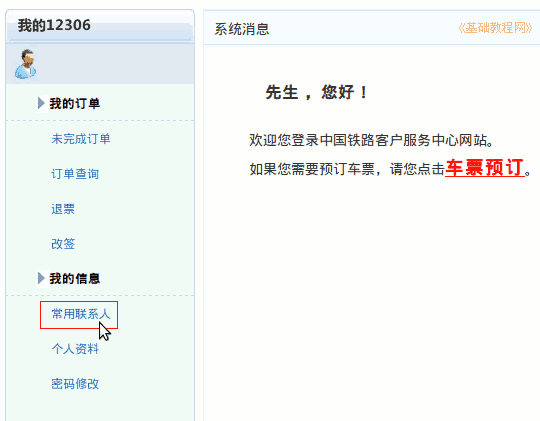Open 常用联系人 link
This screenshot has width=540, height=421.
point(81,314)
